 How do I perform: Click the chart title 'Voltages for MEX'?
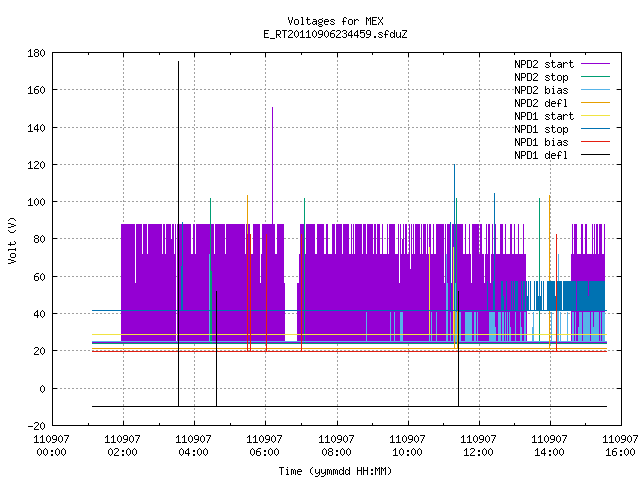click(335, 21)
